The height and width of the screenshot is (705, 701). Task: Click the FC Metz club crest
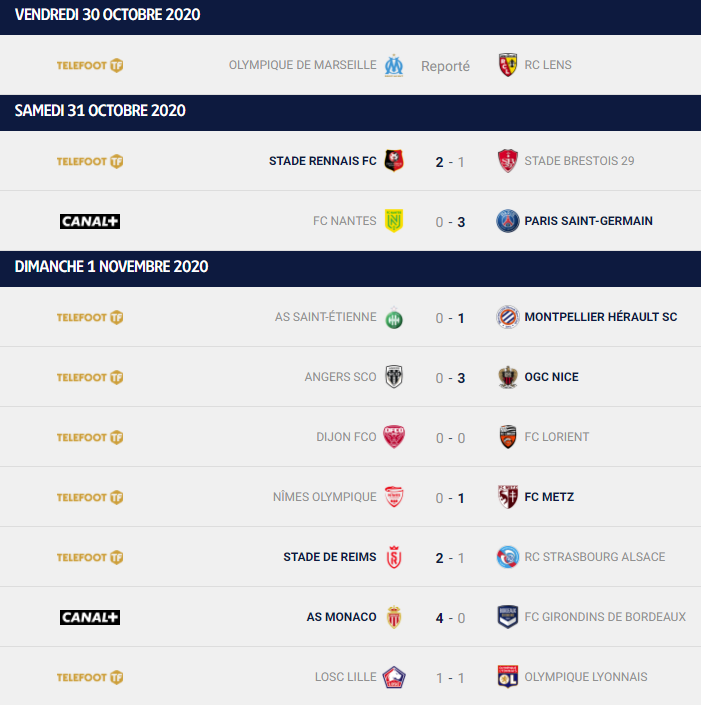508,497
